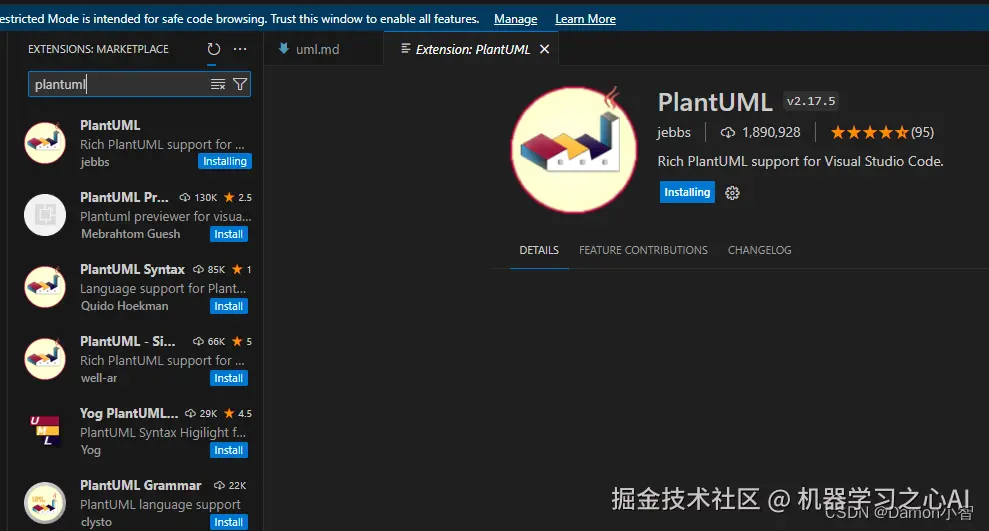Refresh the extensions marketplace list
This screenshot has width=989, height=531.
tap(214, 49)
